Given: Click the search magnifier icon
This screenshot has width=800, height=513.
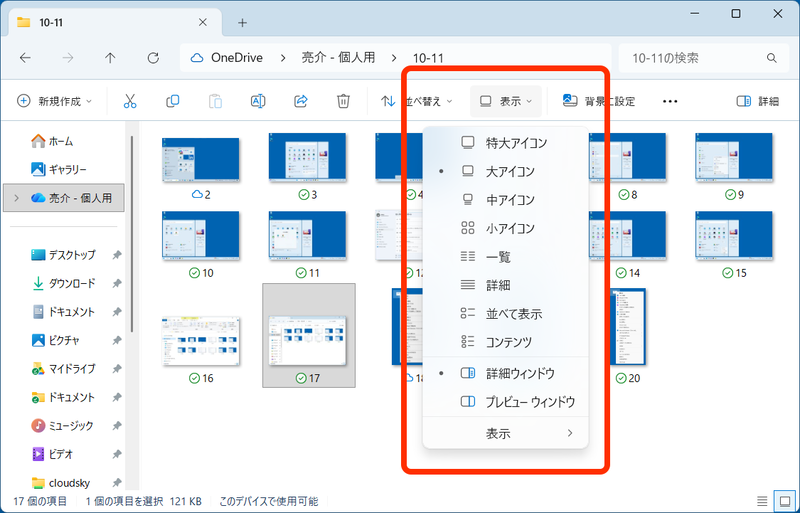Looking at the screenshot, I should (771, 58).
